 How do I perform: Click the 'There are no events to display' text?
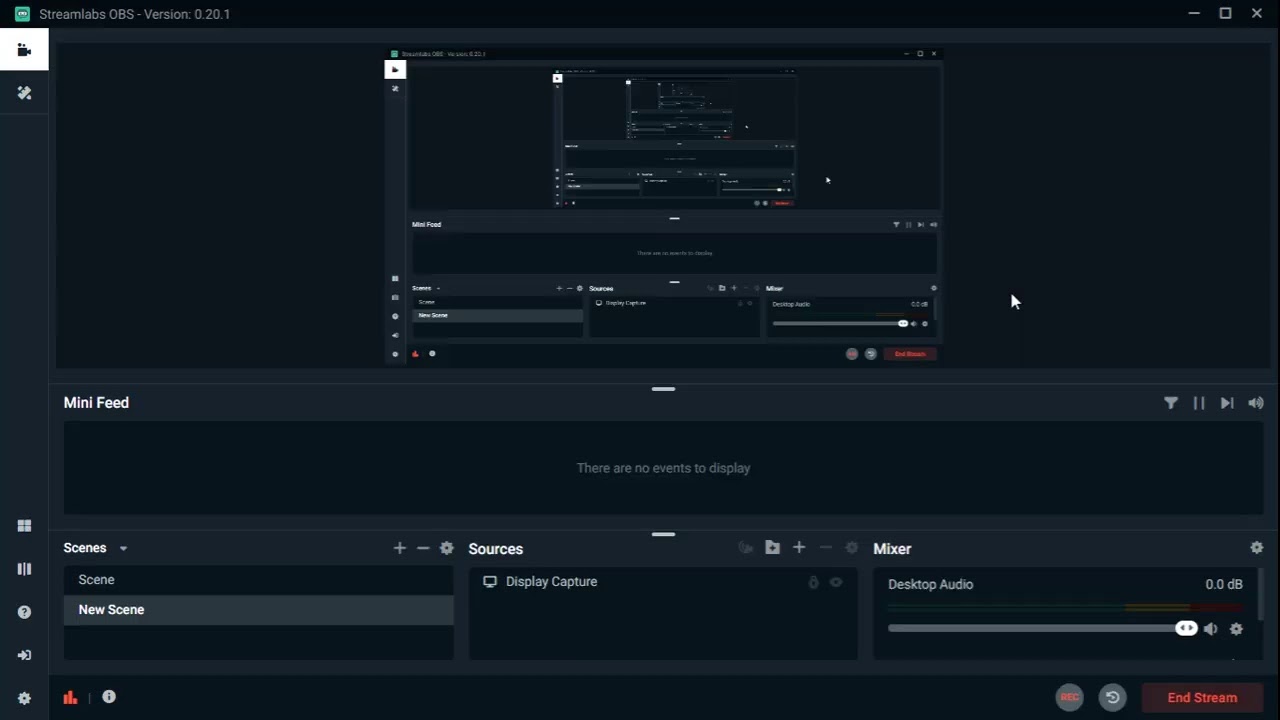click(x=663, y=468)
